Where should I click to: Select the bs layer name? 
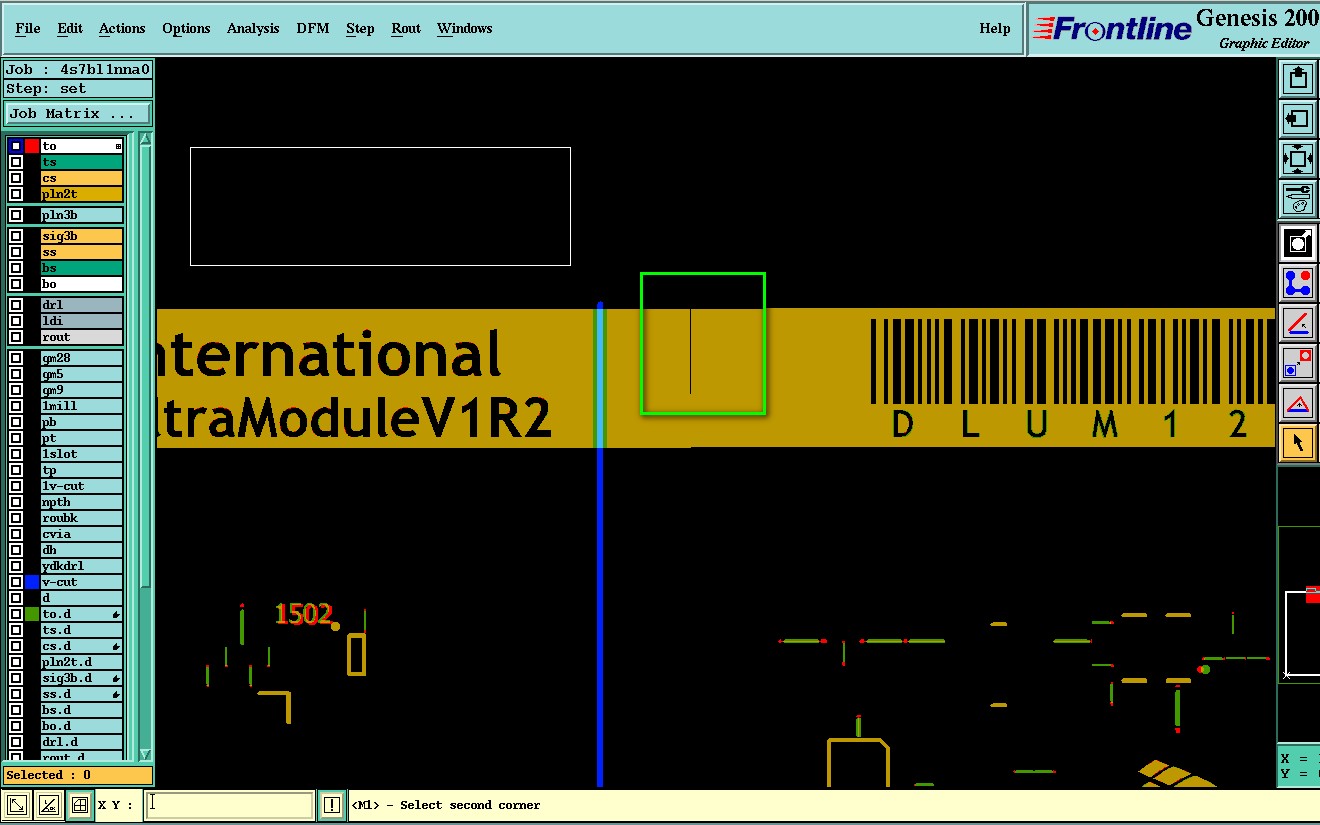coord(82,268)
